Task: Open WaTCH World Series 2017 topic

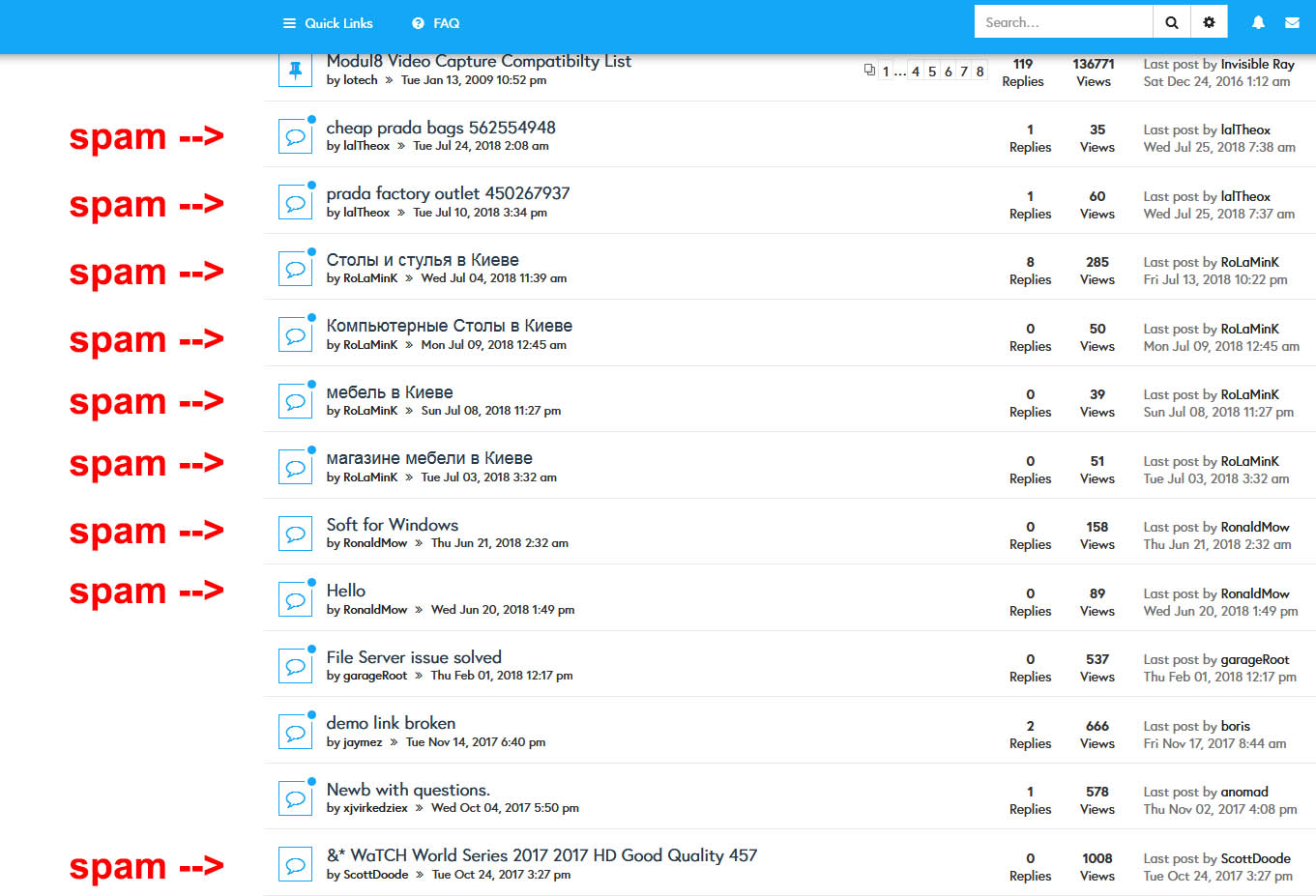Action: coord(541,855)
